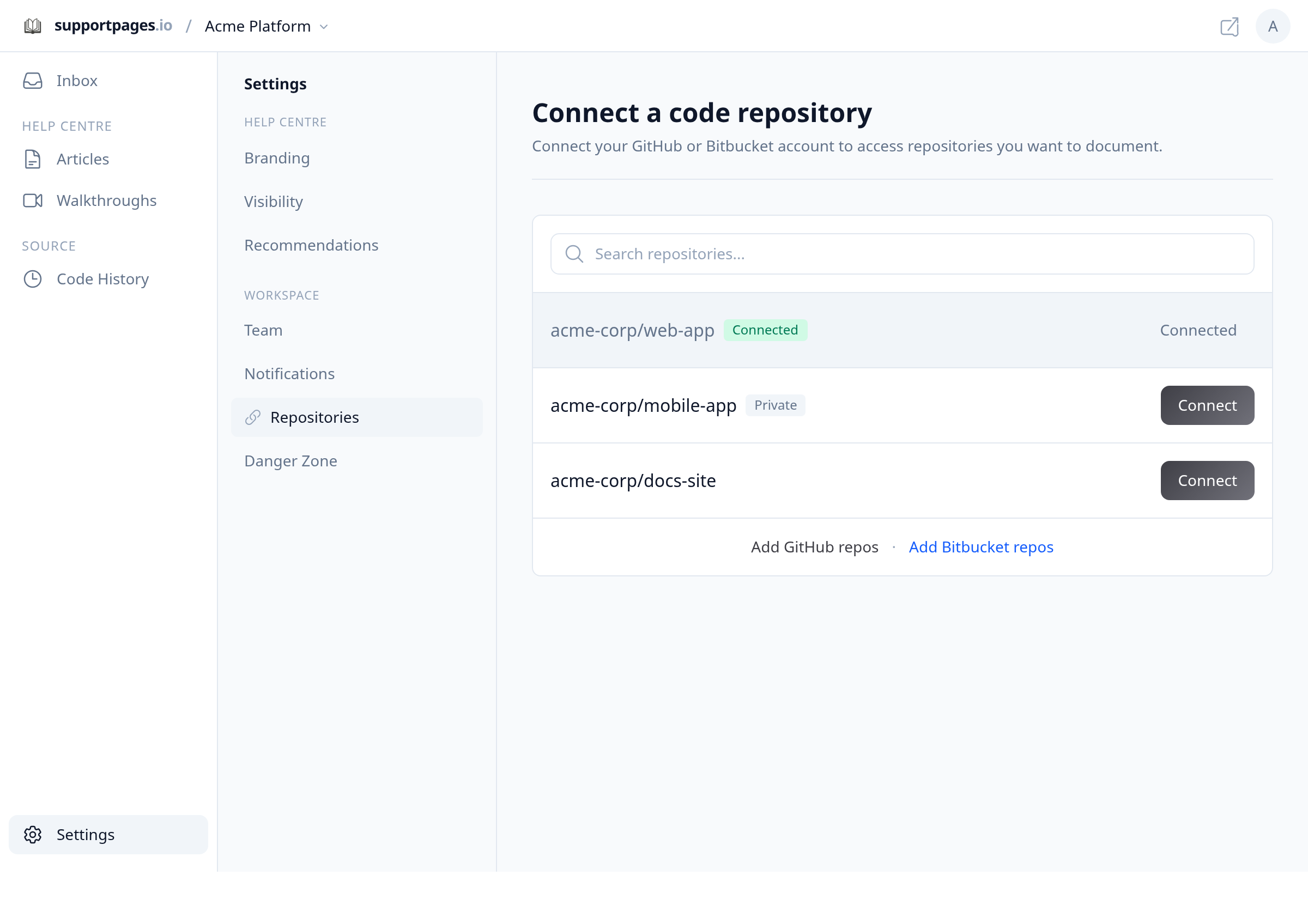The width and height of the screenshot is (1308, 924).
Task: Click the acme-corp/mobile-app repository name
Action: click(643, 405)
